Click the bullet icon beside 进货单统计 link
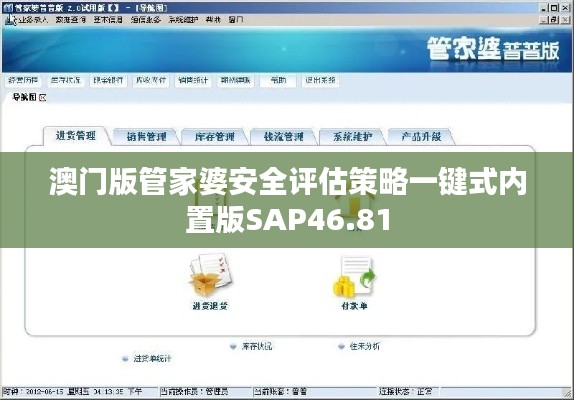The image size is (574, 400). coord(125,359)
